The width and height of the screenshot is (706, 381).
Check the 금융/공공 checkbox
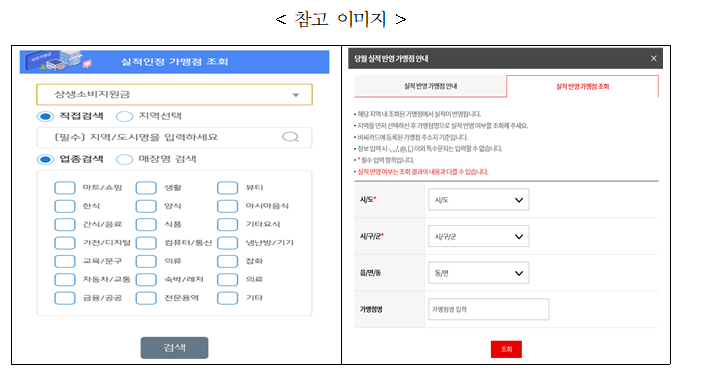(x=65, y=298)
